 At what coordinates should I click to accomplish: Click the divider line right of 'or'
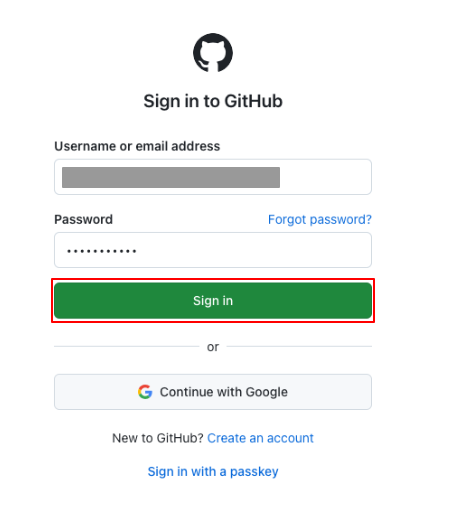click(x=299, y=346)
